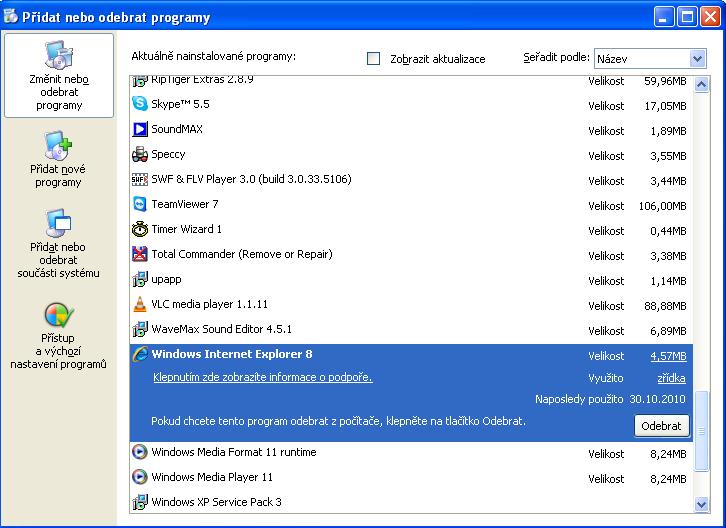Select the SoundMAX entry
This screenshot has width=726, height=528.
(411, 129)
